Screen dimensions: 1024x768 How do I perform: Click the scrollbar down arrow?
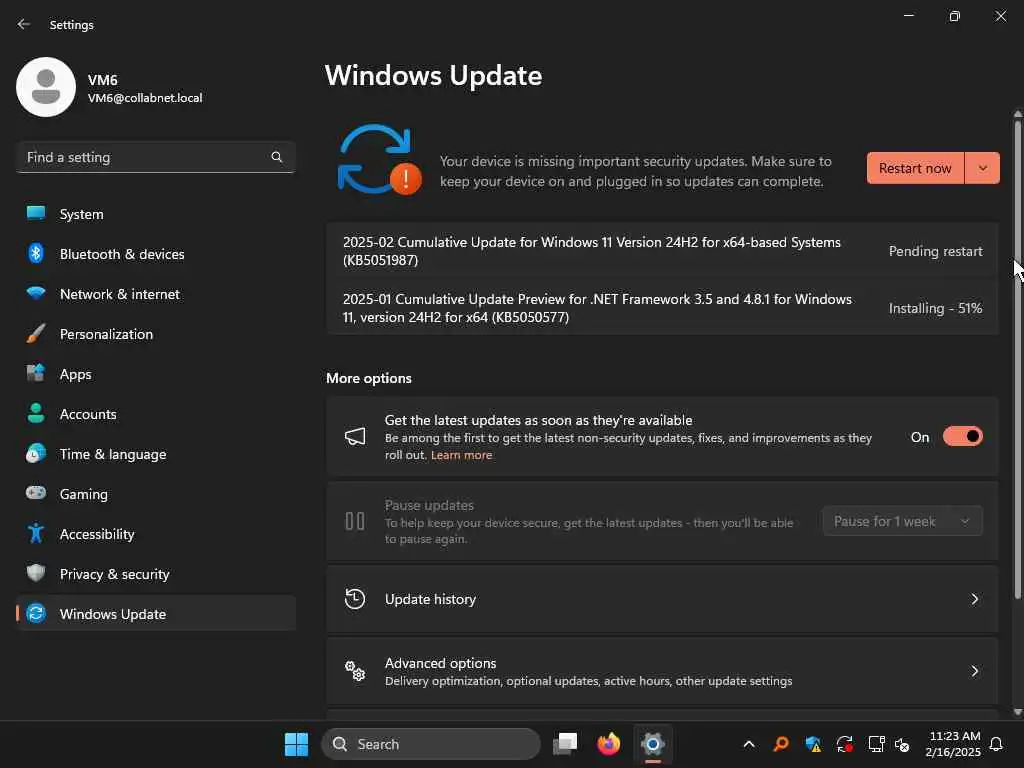click(1017, 712)
